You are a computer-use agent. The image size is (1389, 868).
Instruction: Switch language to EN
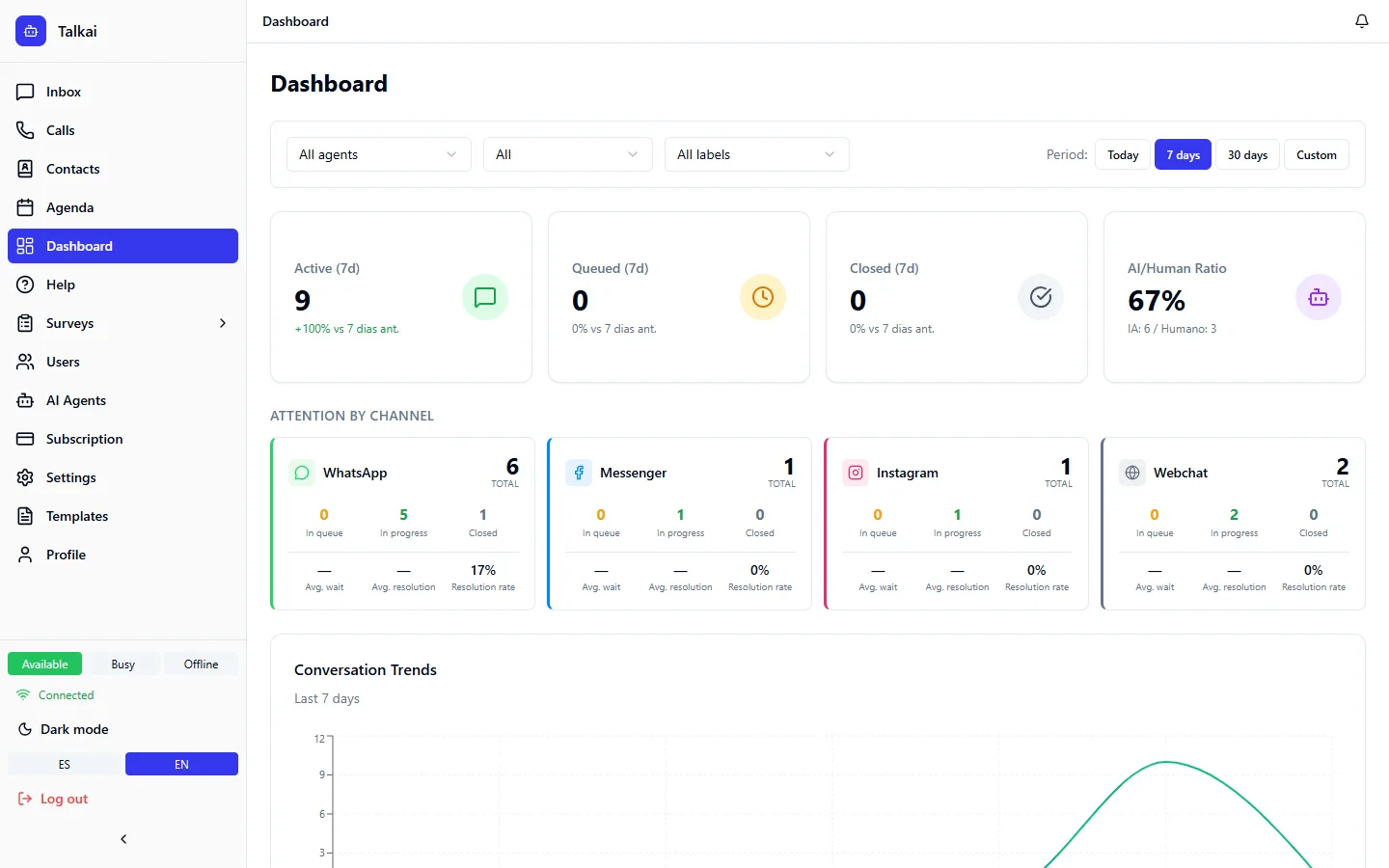[181, 764]
